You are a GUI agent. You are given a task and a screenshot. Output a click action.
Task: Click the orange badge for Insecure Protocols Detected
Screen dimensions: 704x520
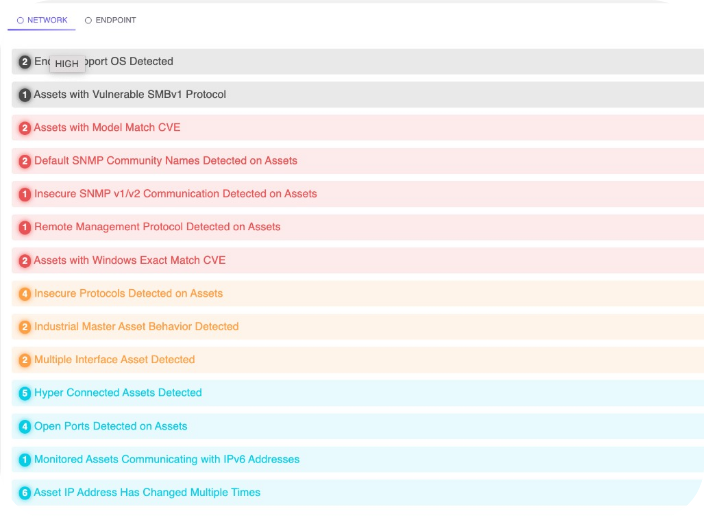tap(25, 294)
